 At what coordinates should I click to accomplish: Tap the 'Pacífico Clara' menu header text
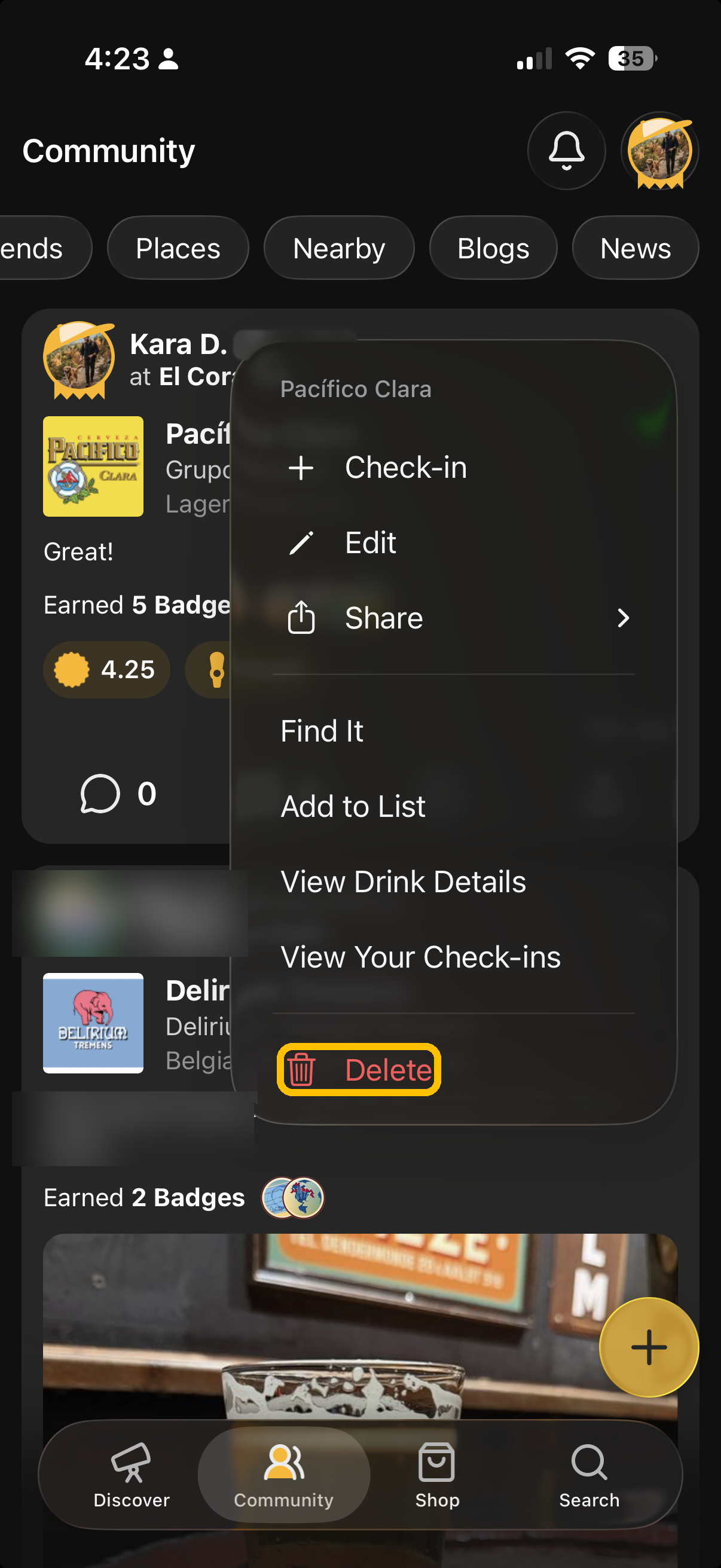(x=356, y=389)
